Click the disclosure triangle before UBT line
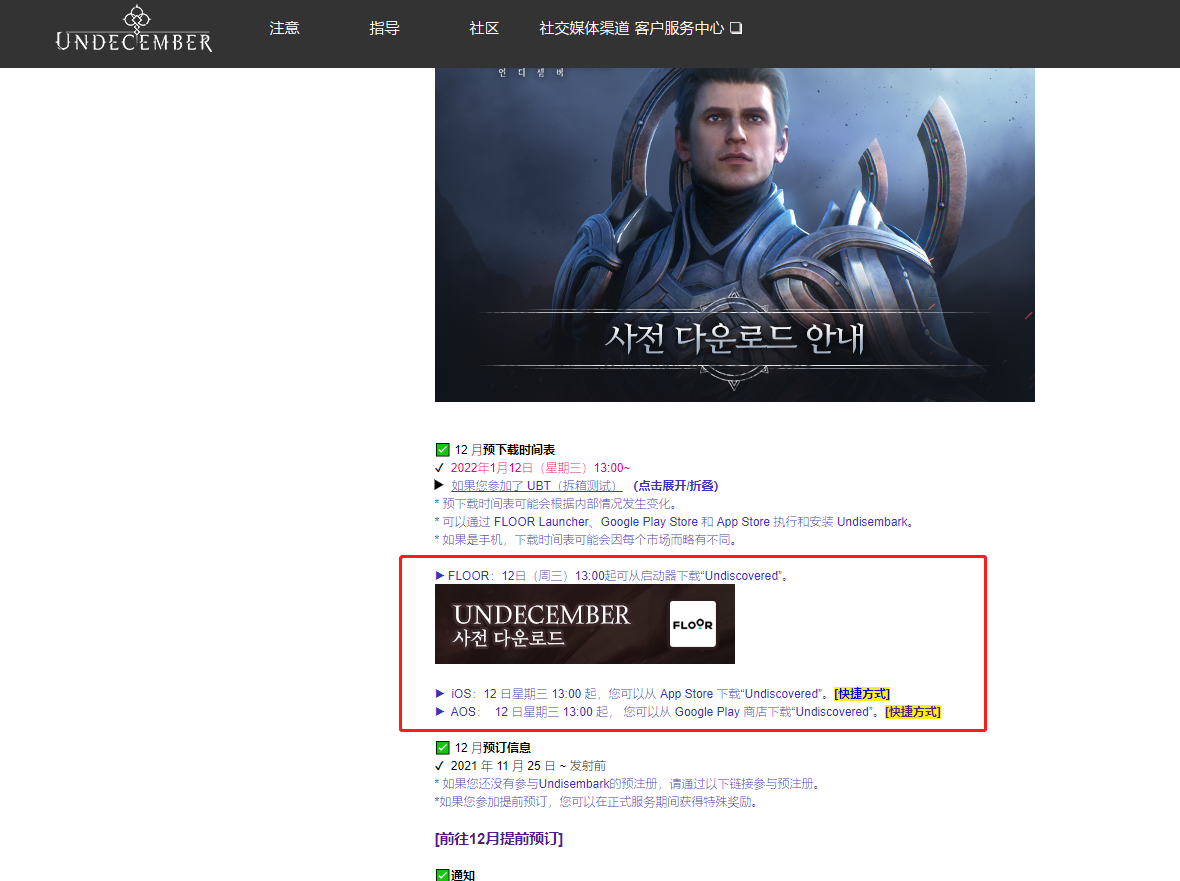Image resolution: width=1180 pixels, height=881 pixels. pyautogui.click(x=439, y=485)
